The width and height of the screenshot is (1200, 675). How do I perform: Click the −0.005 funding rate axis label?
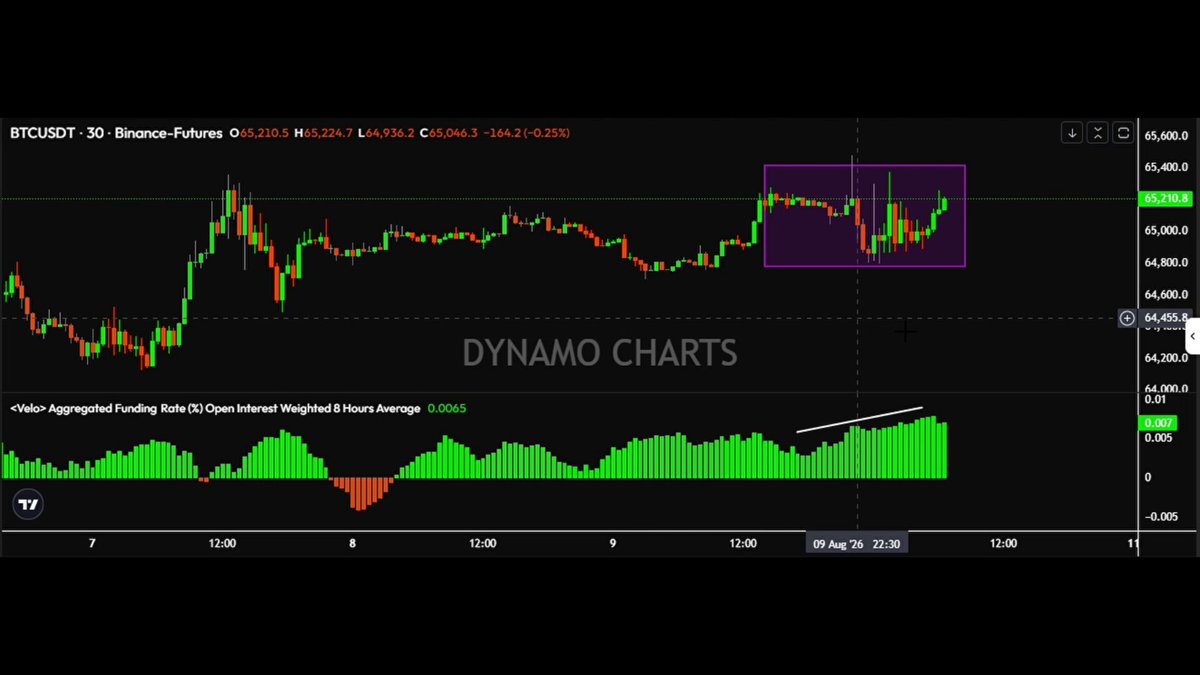1161,516
